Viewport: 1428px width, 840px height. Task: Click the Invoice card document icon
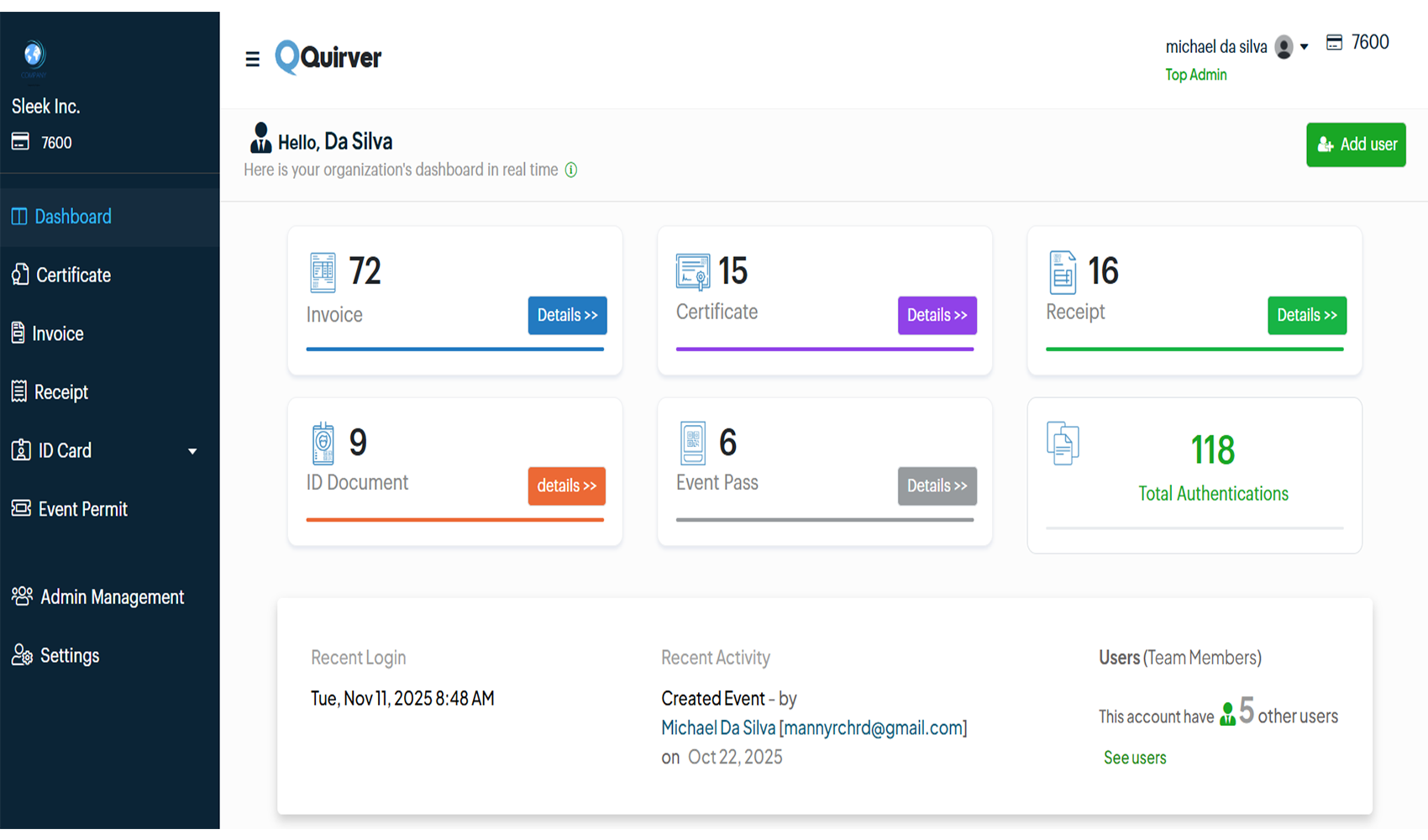point(323,272)
